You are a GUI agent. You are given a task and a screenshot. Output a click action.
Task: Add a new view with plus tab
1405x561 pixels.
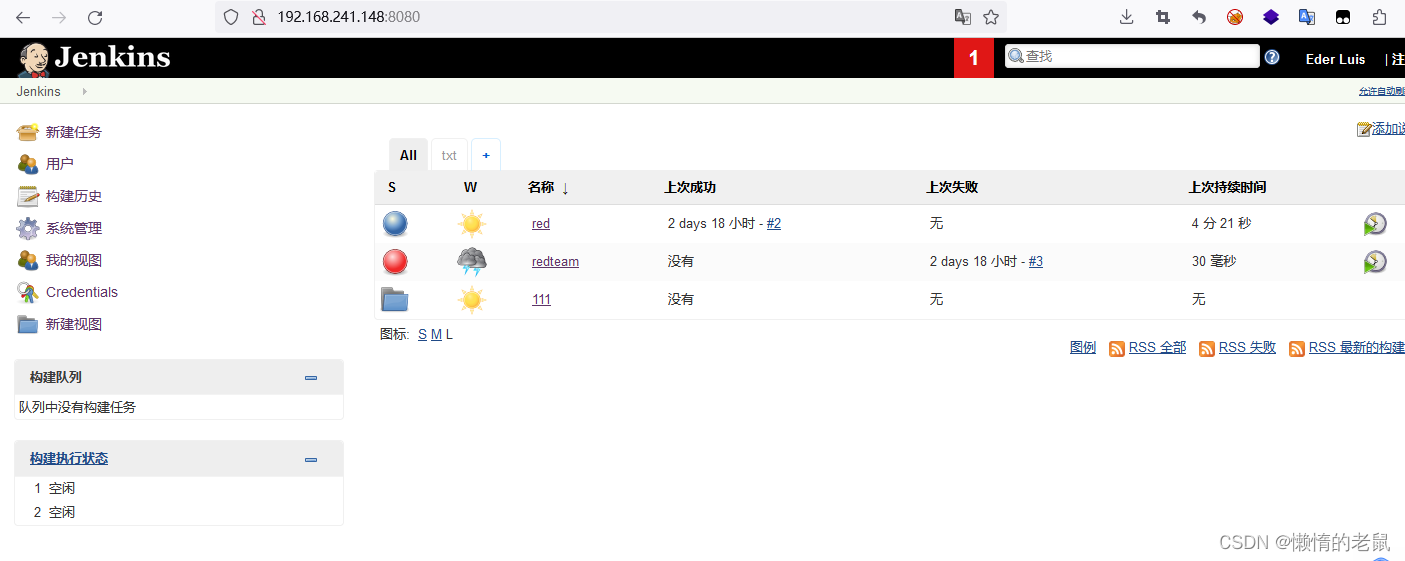pyautogui.click(x=486, y=155)
